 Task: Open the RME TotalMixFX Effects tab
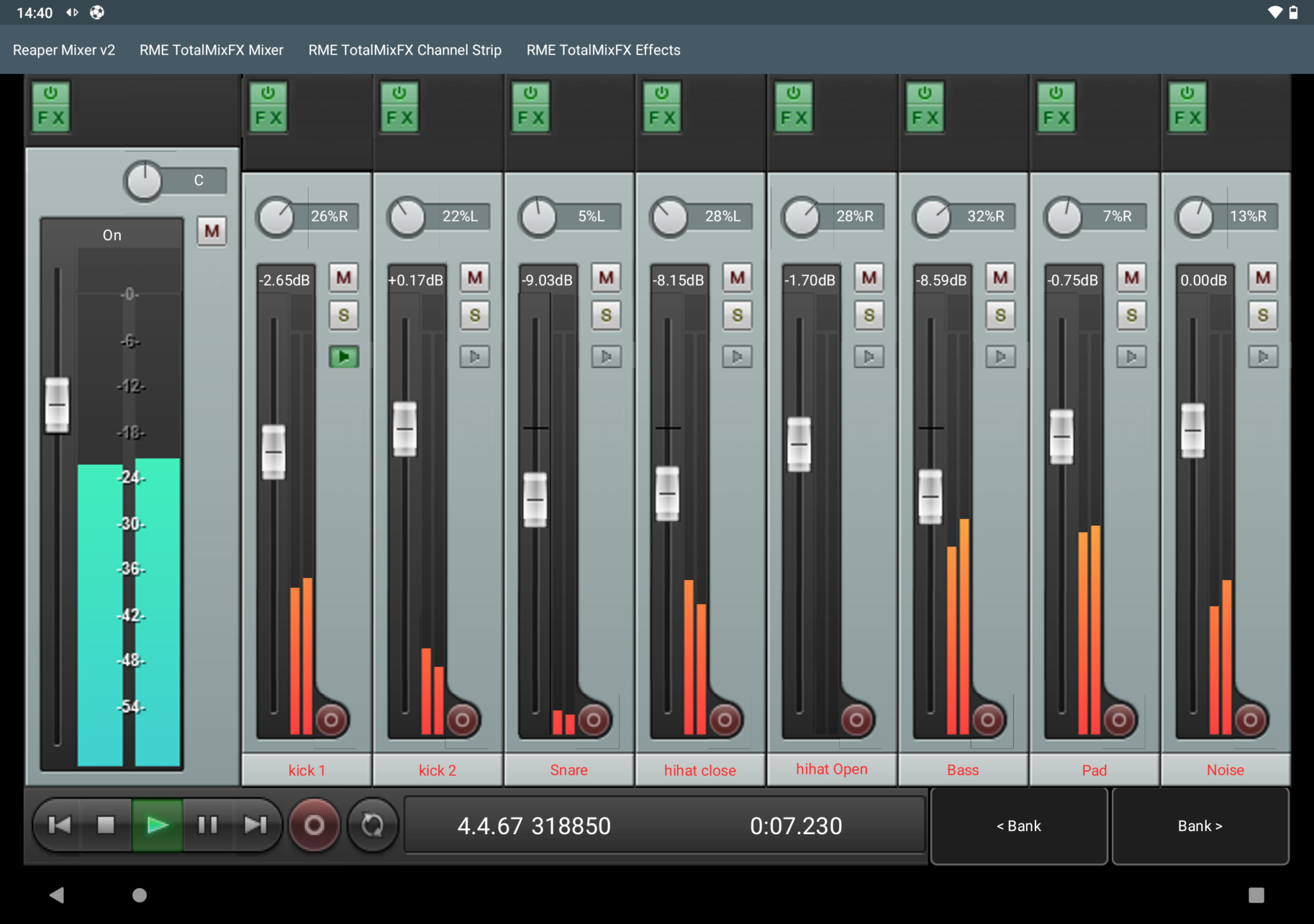tap(603, 49)
